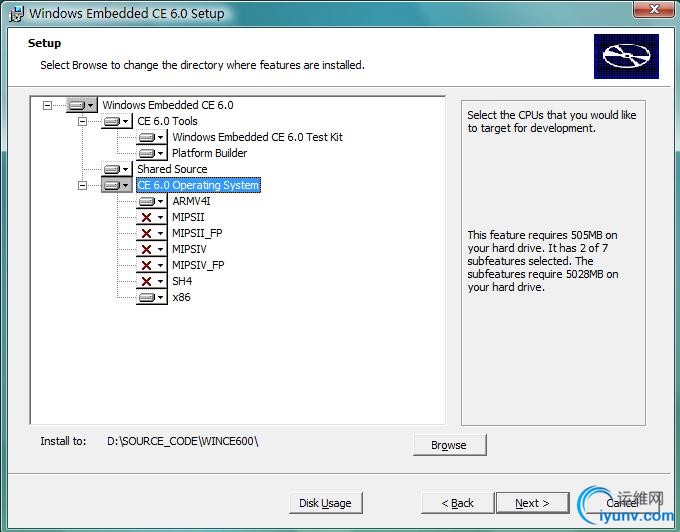The image size is (680, 532).
Task: Click the setup installer icon in title bar
Action: click(x=16, y=13)
